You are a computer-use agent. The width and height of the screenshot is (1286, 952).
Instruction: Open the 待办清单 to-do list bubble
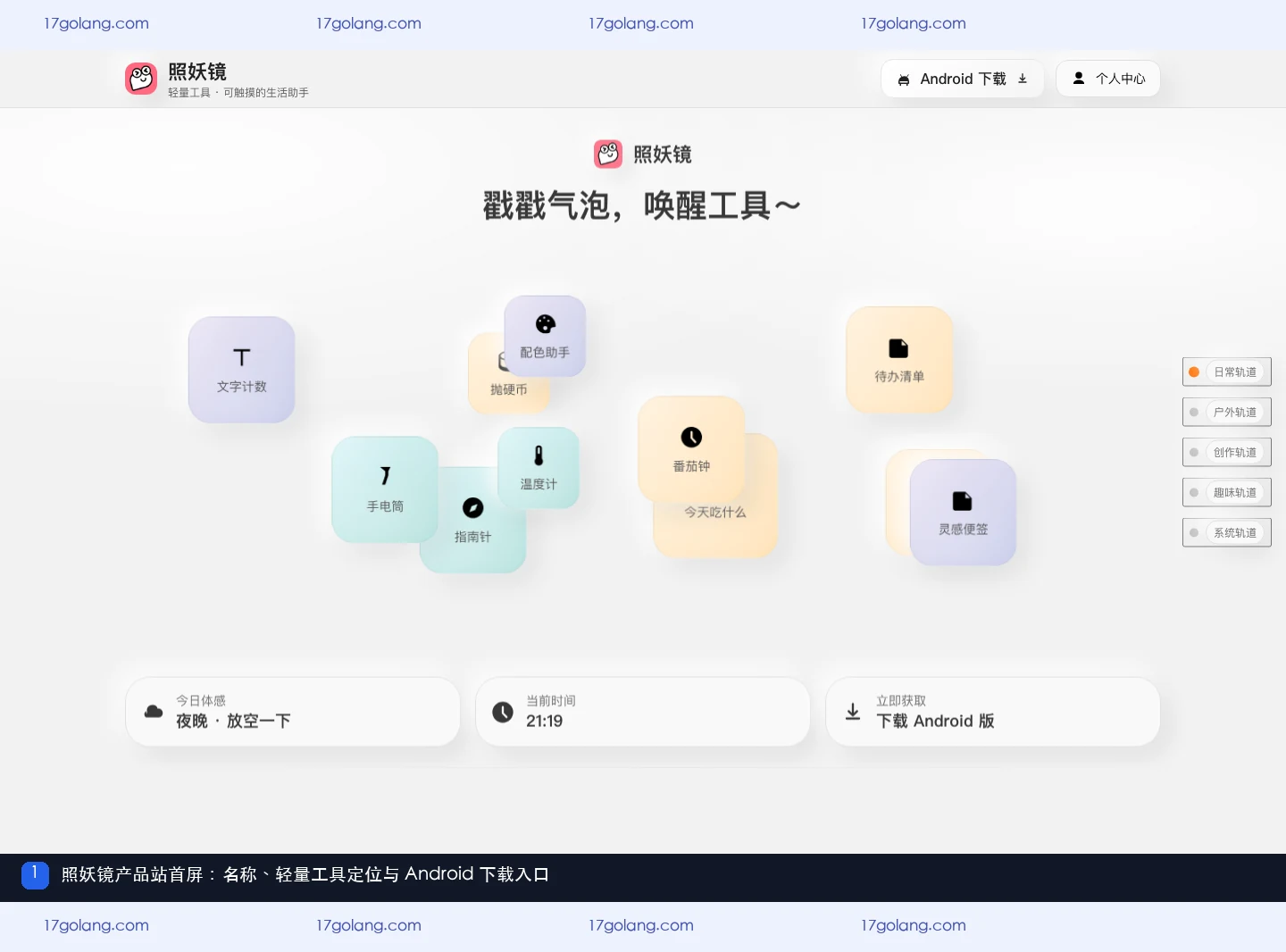click(899, 360)
